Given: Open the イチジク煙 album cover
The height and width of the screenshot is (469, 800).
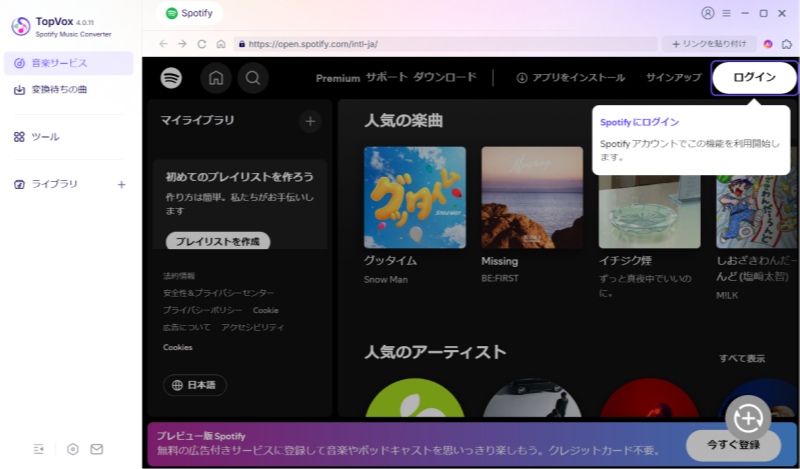Looking at the screenshot, I should click(x=649, y=211).
